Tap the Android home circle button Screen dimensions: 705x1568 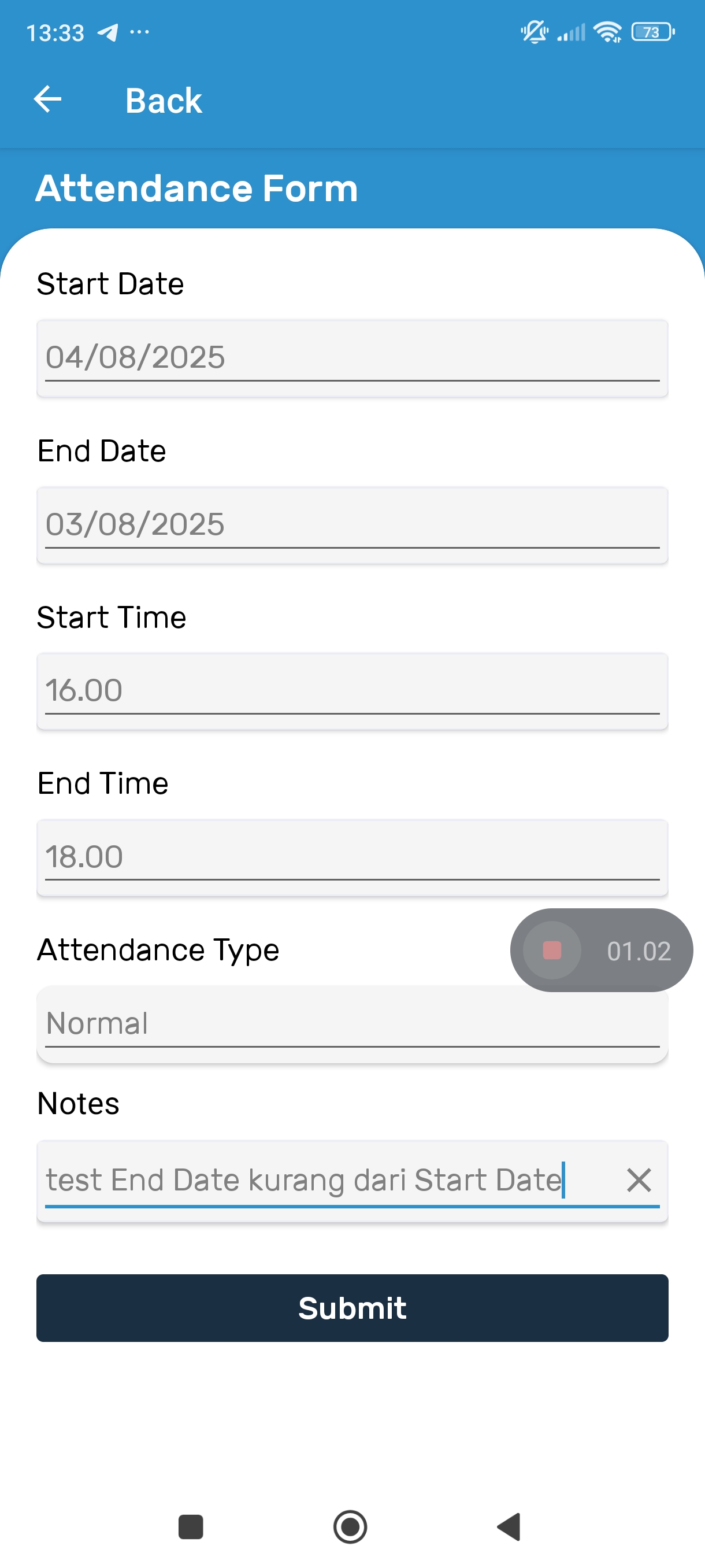click(350, 1526)
